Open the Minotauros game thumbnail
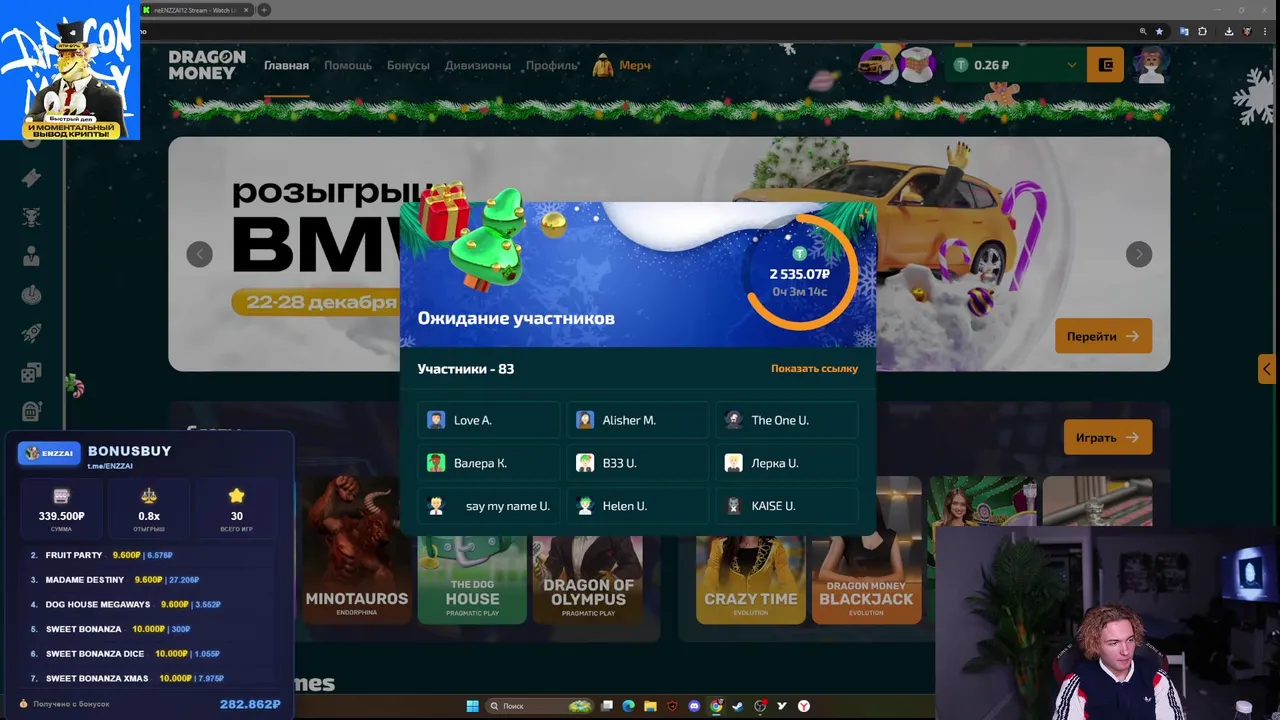 (357, 550)
